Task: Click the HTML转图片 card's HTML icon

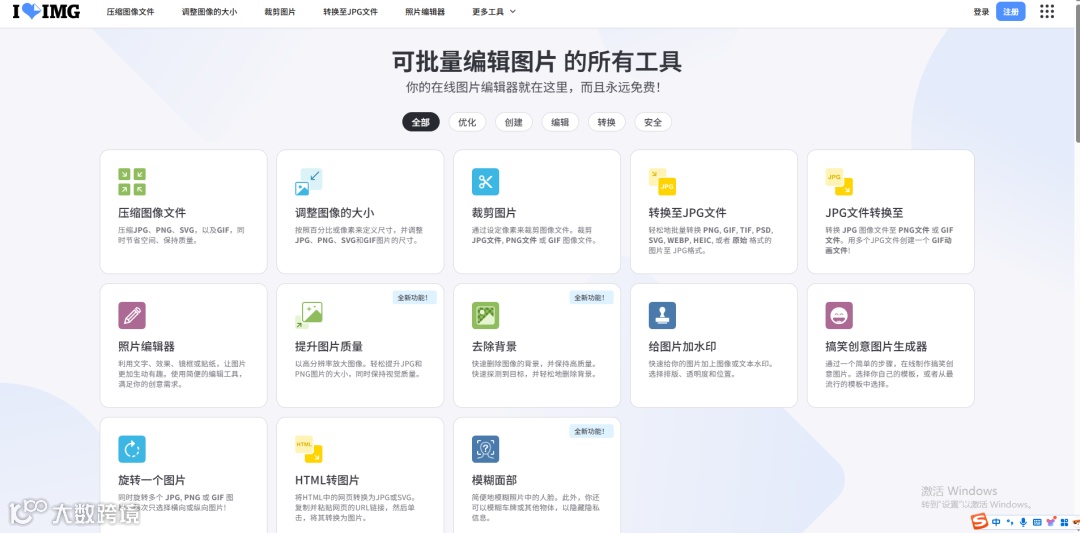Action: 309,449
